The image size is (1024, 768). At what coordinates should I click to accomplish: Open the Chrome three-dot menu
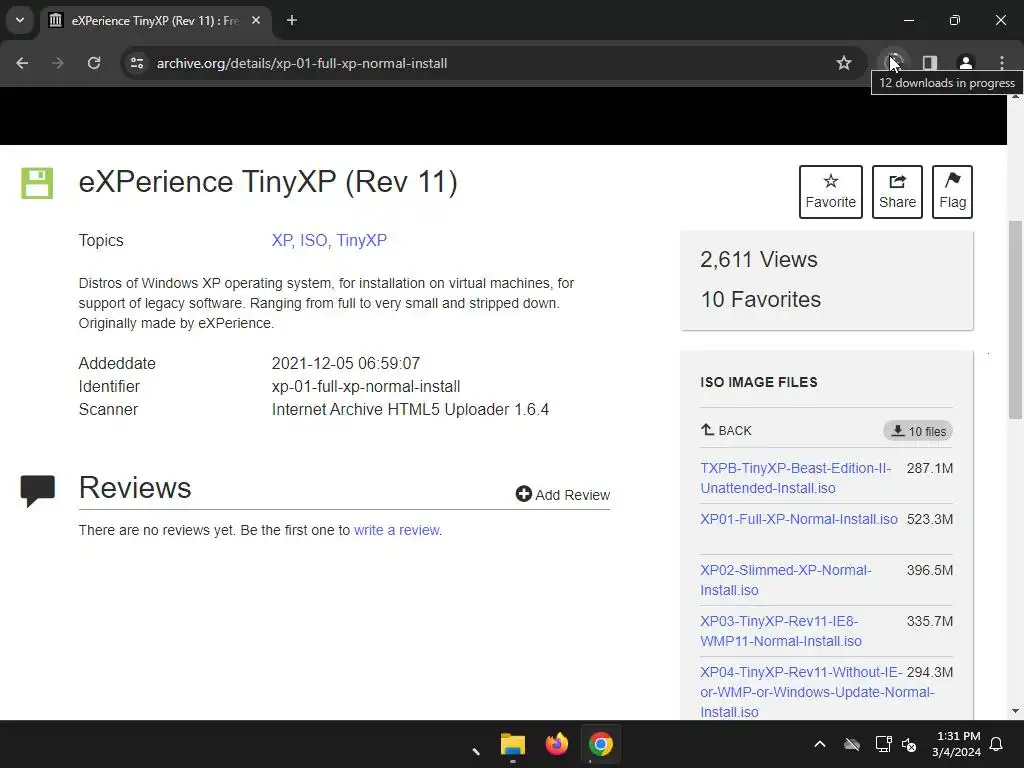coord(1001,63)
